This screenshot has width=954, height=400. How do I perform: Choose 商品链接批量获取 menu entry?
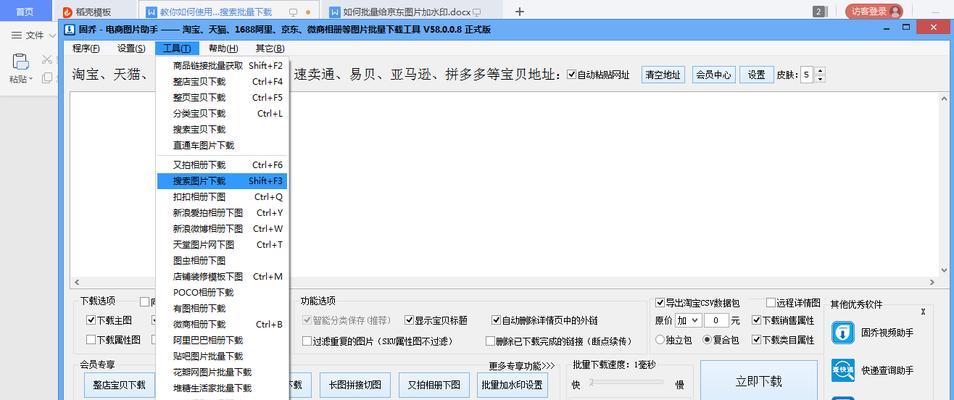click(x=223, y=65)
